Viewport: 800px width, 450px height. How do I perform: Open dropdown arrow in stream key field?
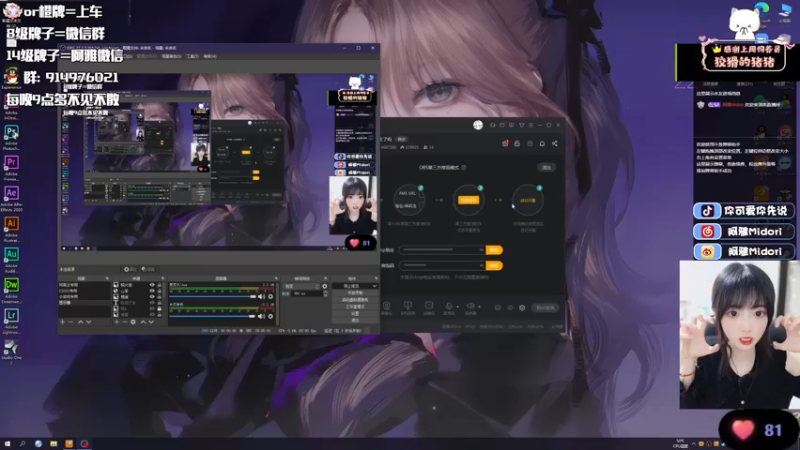pos(481,265)
